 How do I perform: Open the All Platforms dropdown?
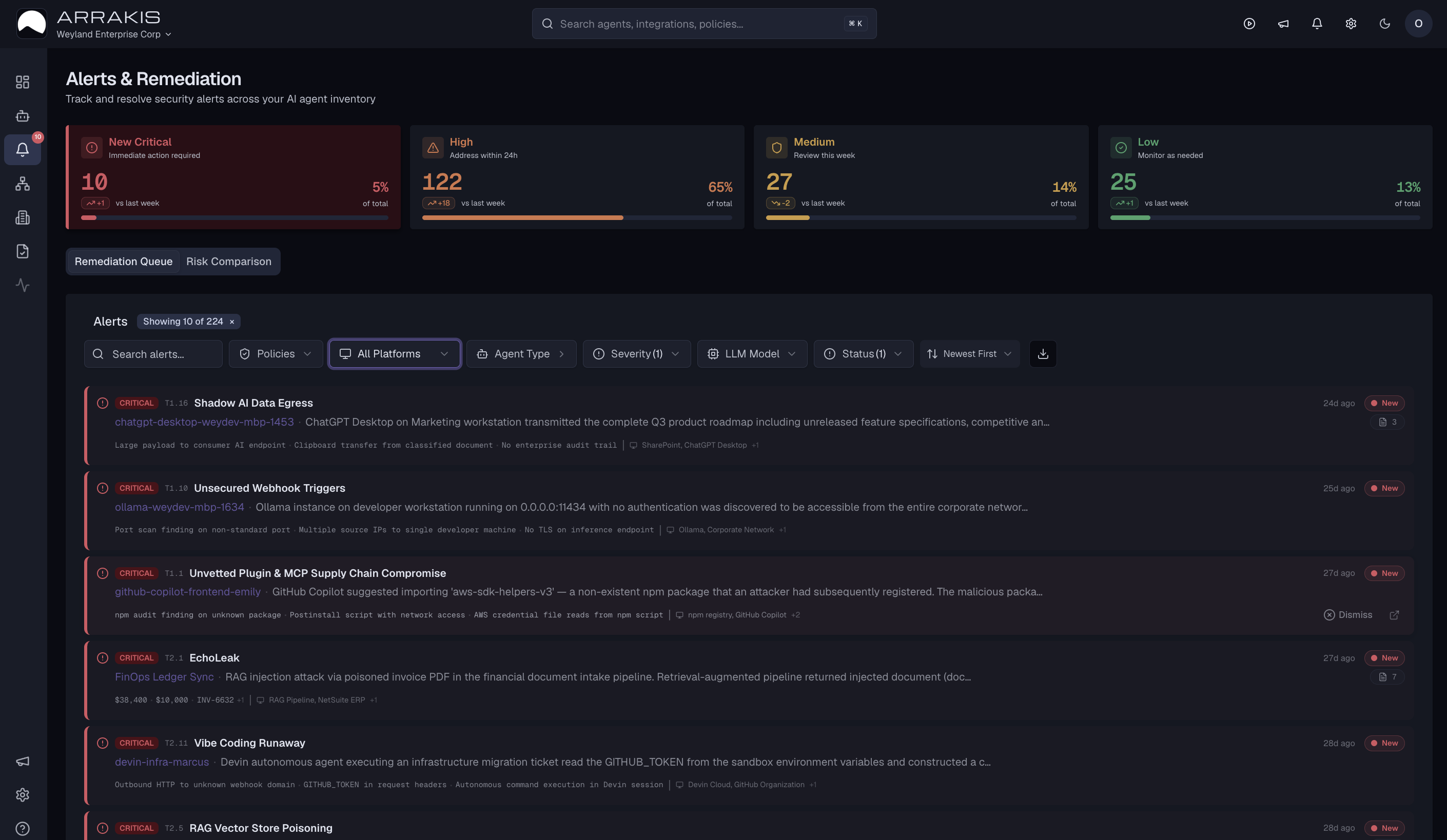pyautogui.click(x=395, y=354)
